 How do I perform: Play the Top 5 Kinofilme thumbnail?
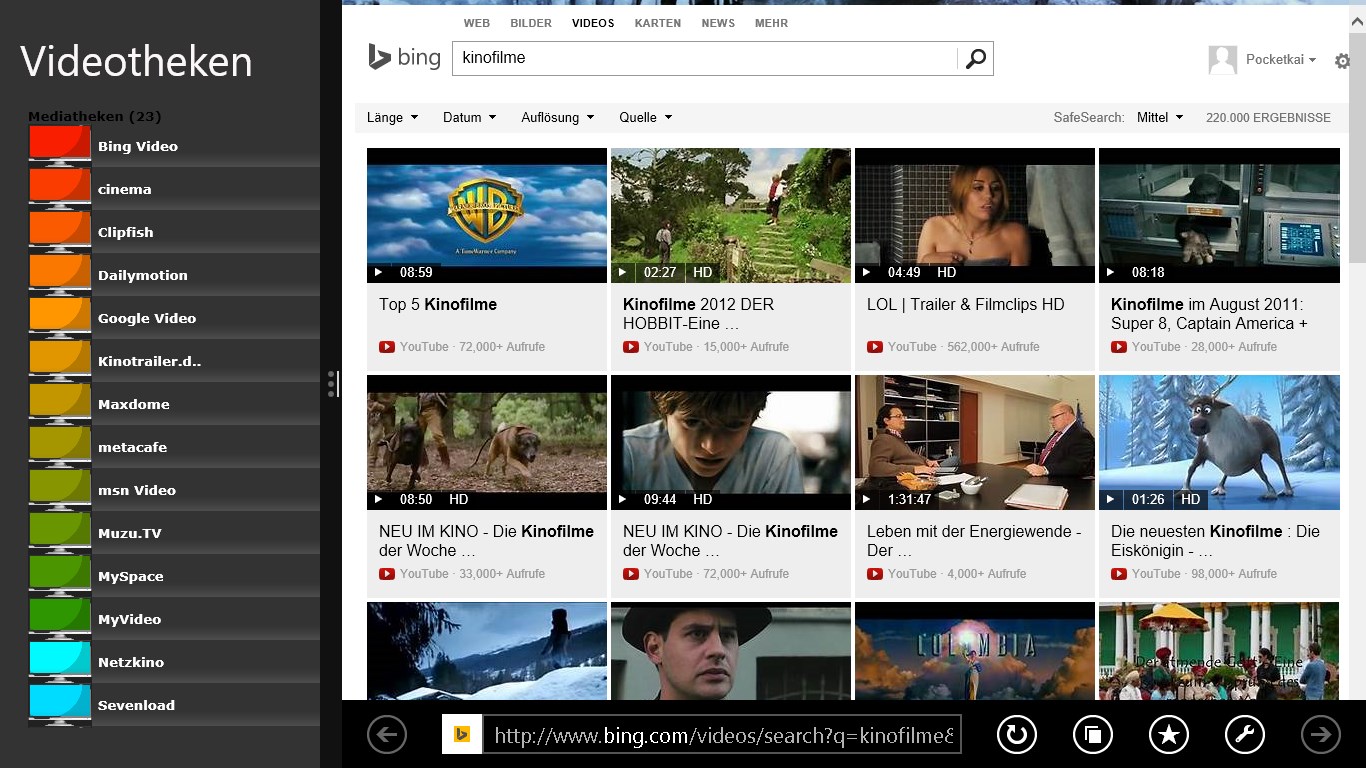[x=486, y=215]
